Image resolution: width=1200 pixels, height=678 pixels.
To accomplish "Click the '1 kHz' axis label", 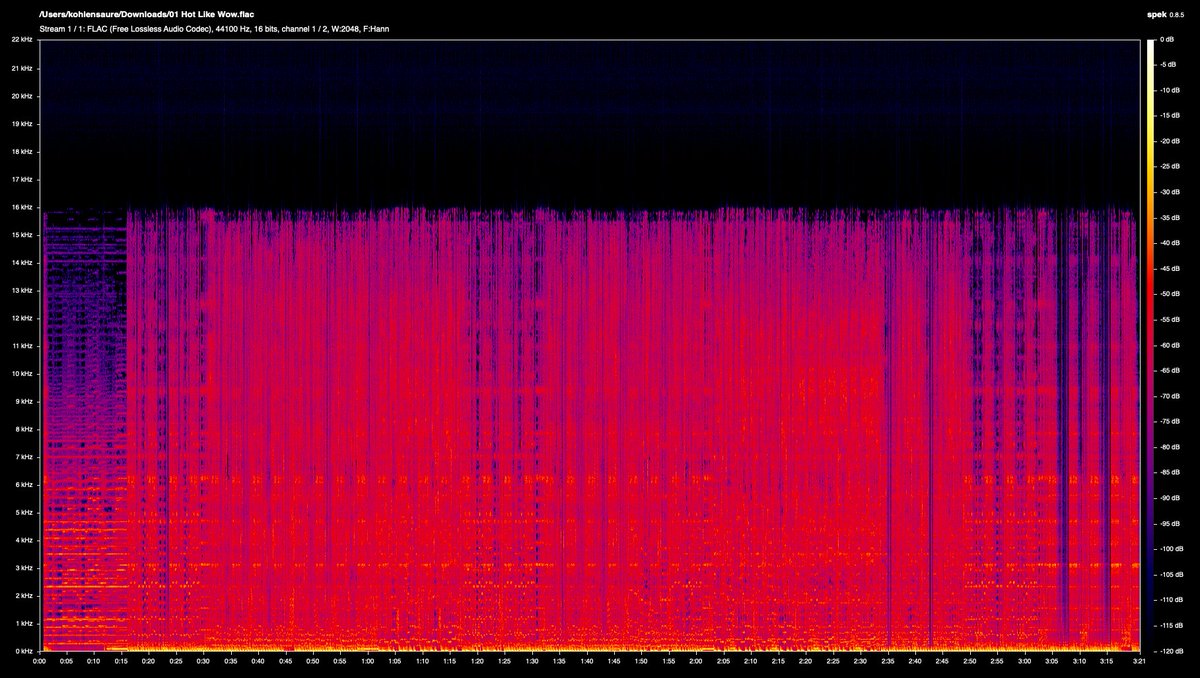I will click(x=24, y=623).
